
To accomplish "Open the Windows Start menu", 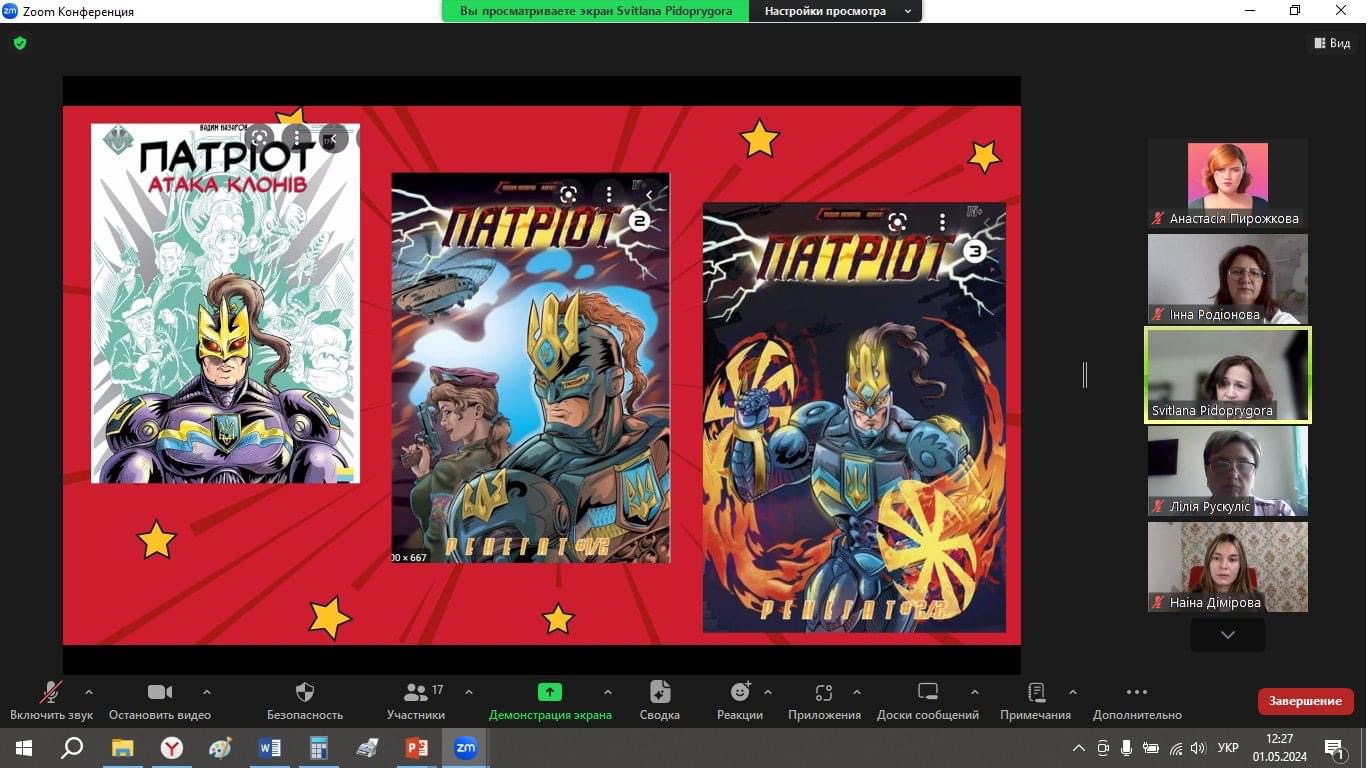I will (x=23, y=748).
